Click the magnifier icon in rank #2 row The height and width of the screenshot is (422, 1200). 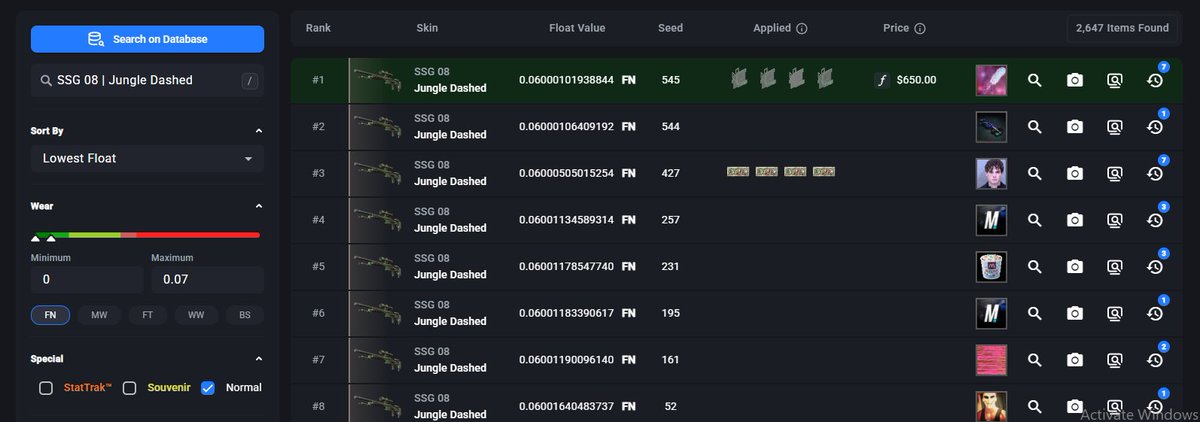(1035, 127)
